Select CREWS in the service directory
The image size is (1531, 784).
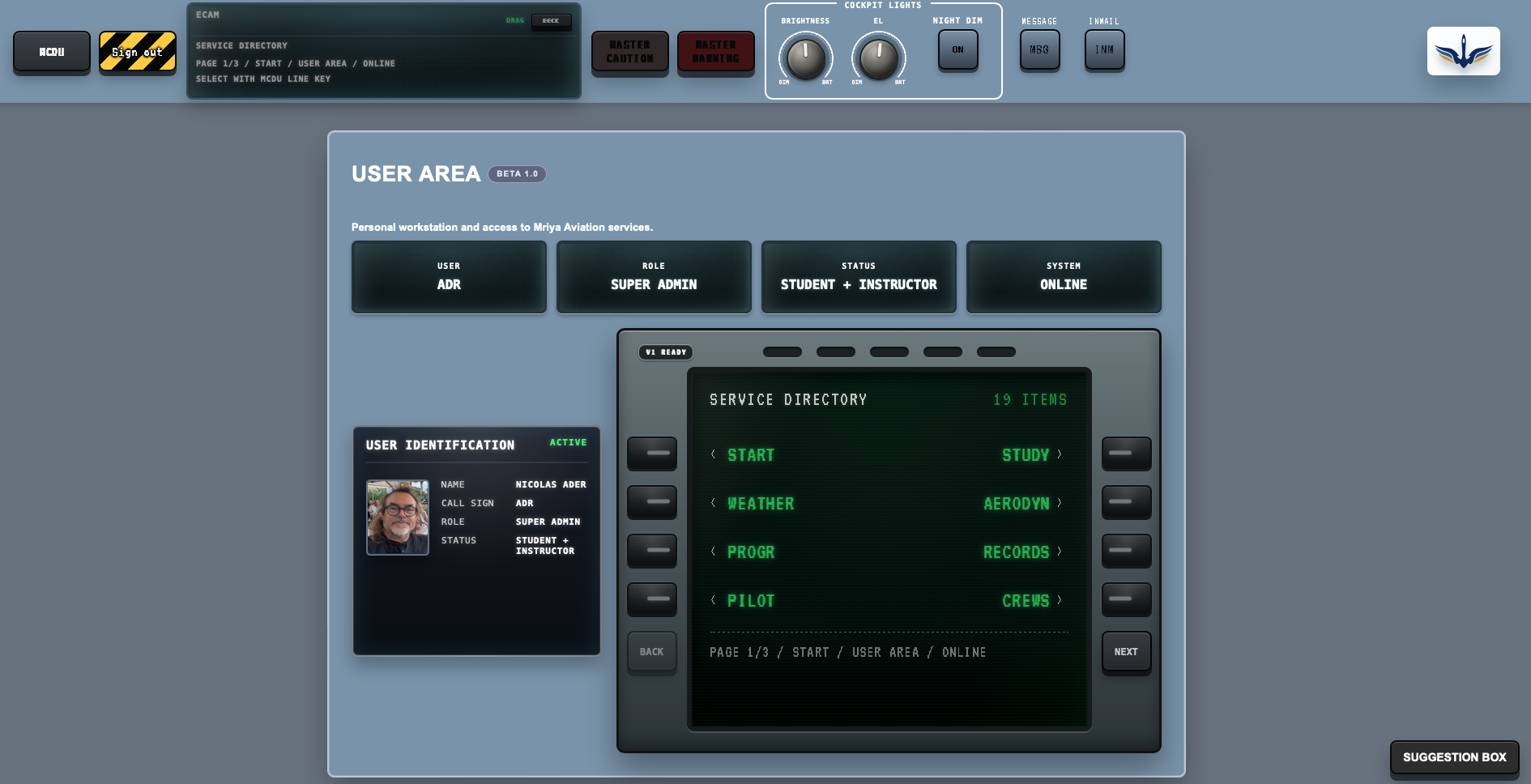point(1026,601)
